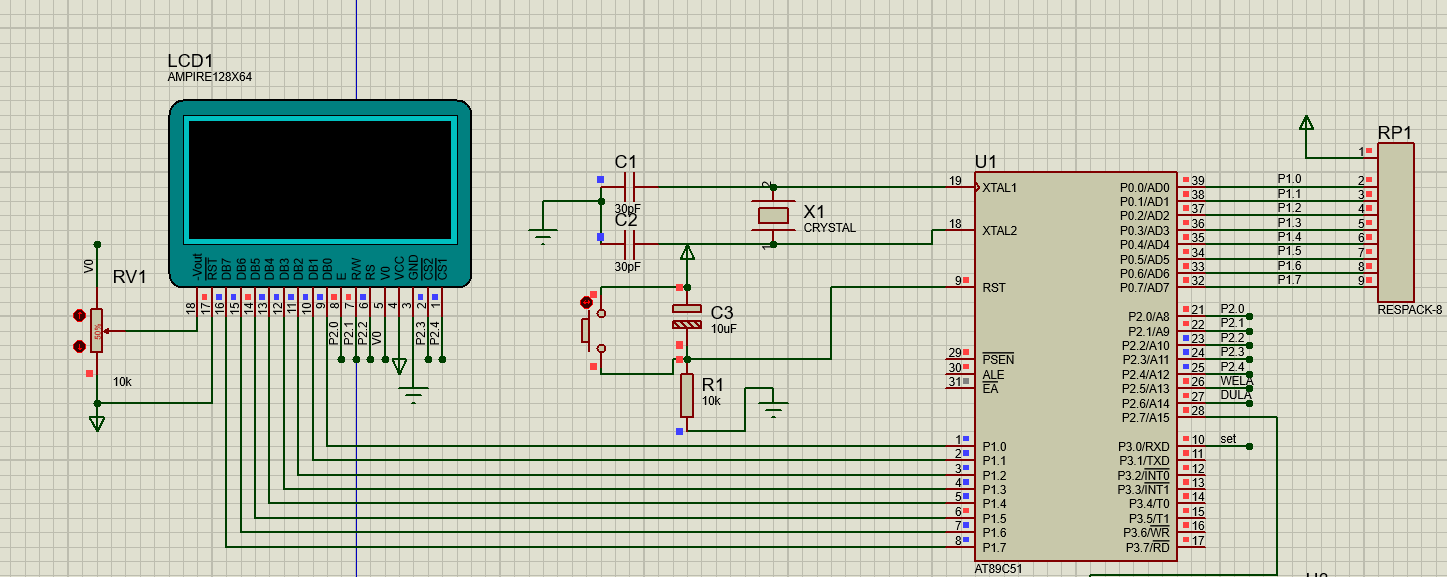Click the 30pF value below C2
1447x577 pixels.
[627, 267]
